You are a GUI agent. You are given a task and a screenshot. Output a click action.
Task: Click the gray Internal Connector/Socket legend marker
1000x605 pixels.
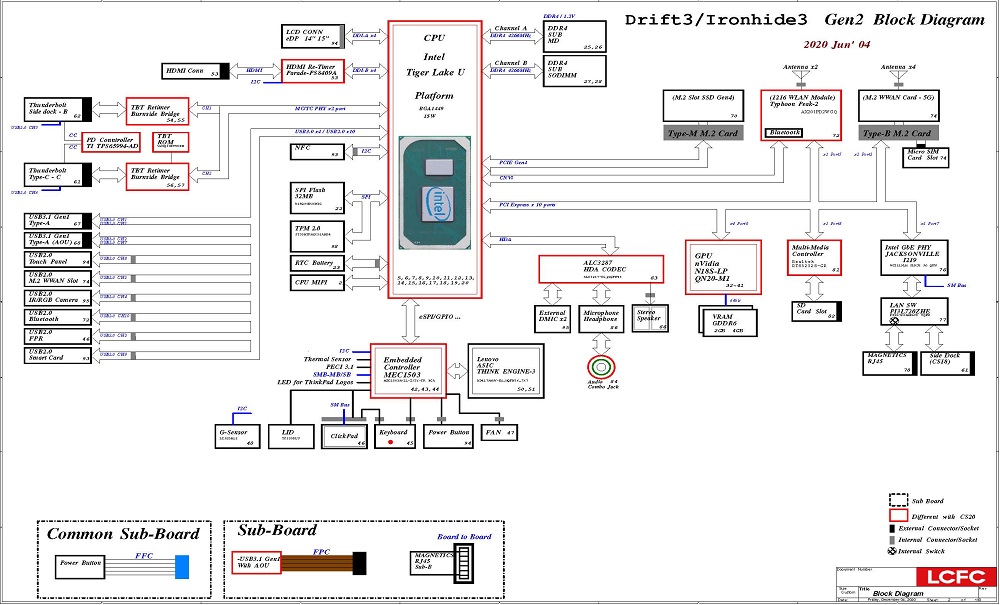[x=892, y=539]
